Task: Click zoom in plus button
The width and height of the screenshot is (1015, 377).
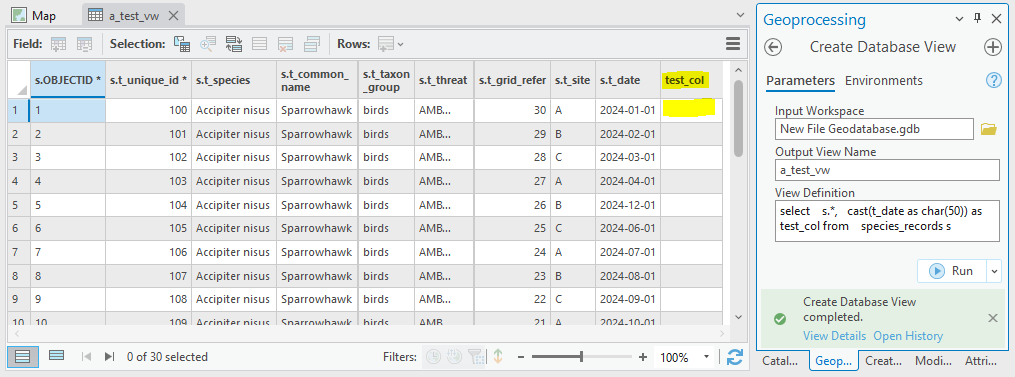Action: [643, 356]
